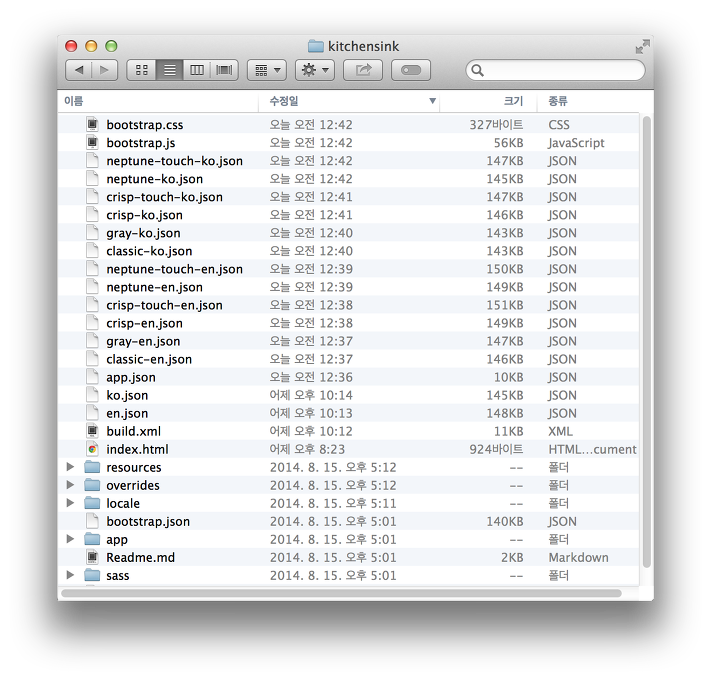This screenshot has width=711, height=680.
Task: Click the full screen arrows icon
Action: (643, 46)
